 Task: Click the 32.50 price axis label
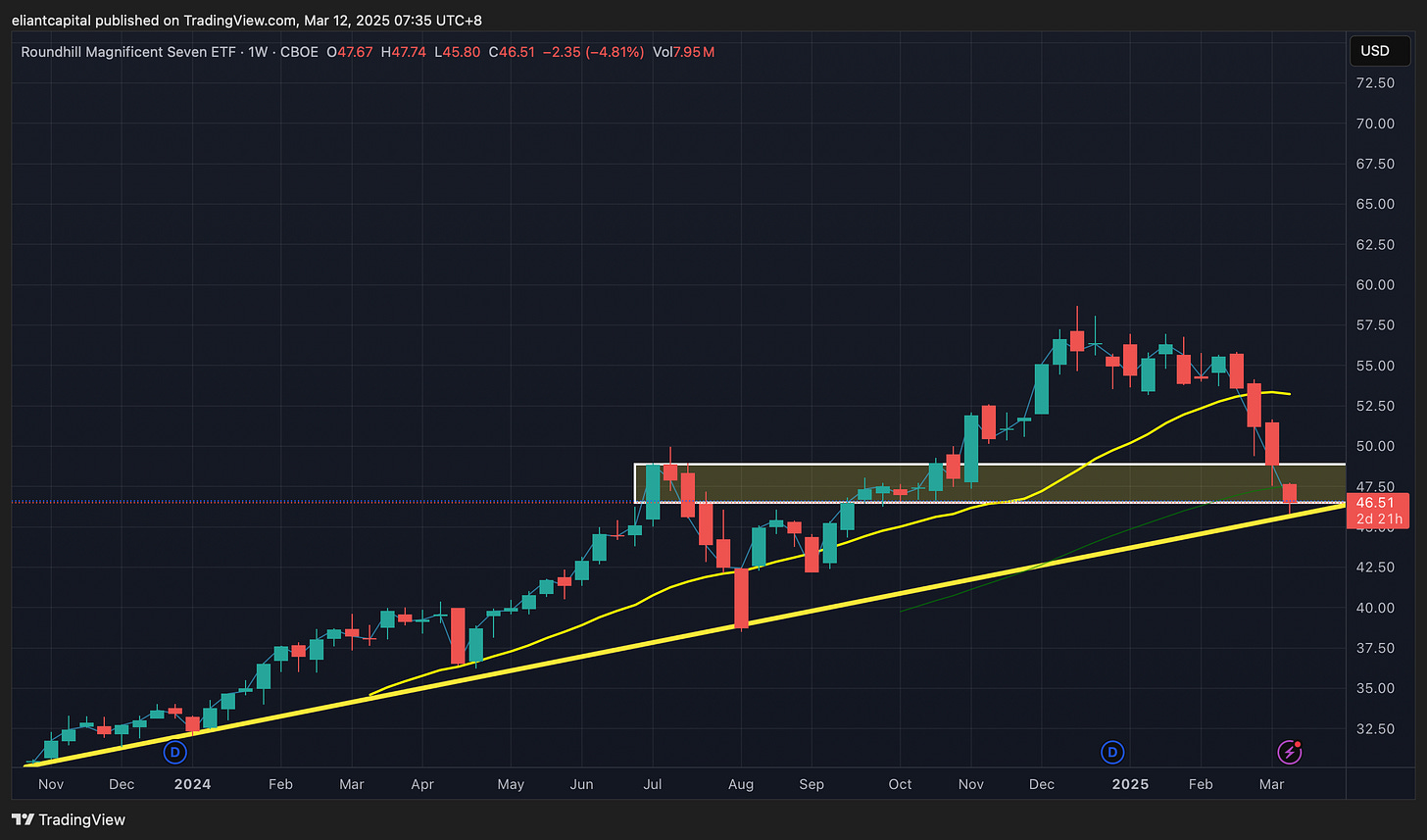(1374, 729)
